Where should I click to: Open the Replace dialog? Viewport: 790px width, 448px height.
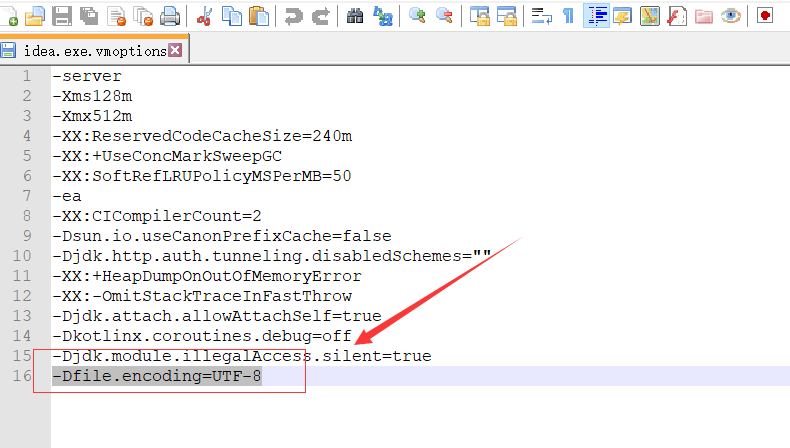coord(382,16)
